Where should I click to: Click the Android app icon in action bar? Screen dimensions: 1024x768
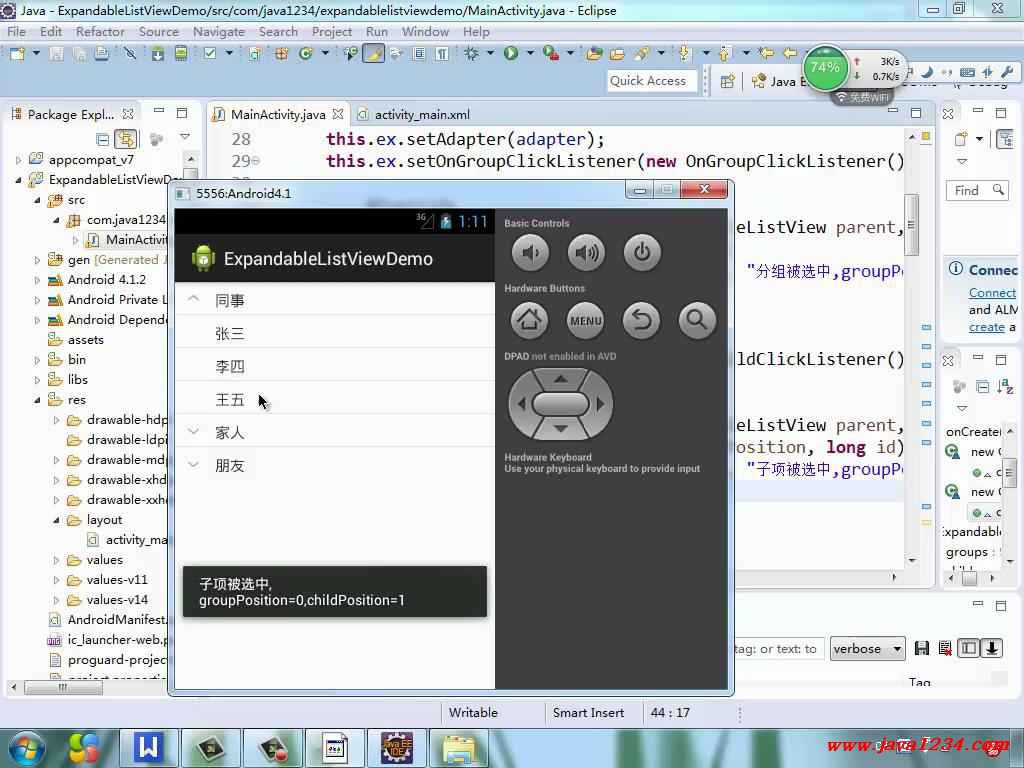203,259
